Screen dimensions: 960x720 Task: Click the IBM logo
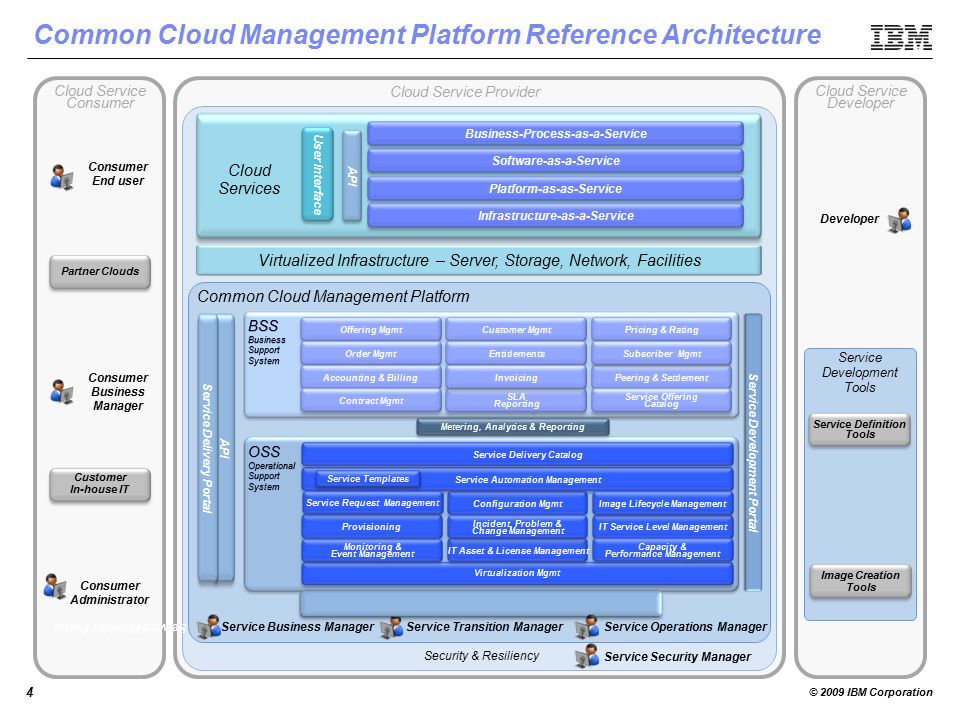point(901,38)
